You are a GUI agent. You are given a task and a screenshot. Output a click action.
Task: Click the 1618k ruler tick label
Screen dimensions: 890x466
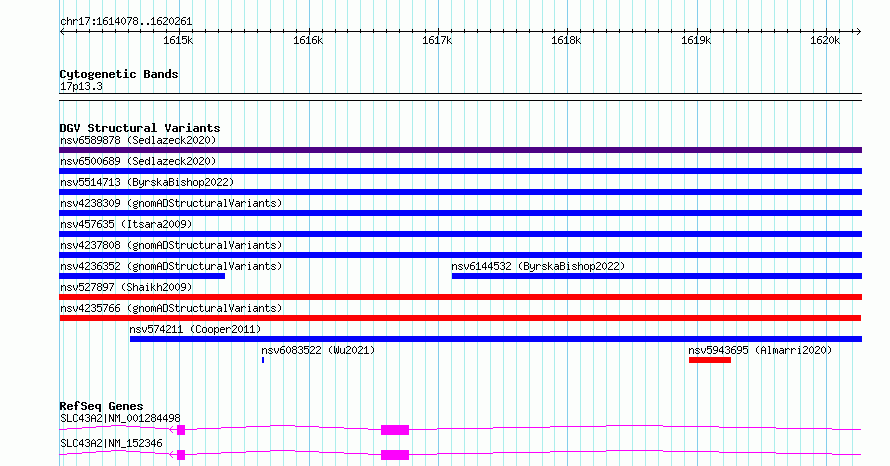[566, 40]
